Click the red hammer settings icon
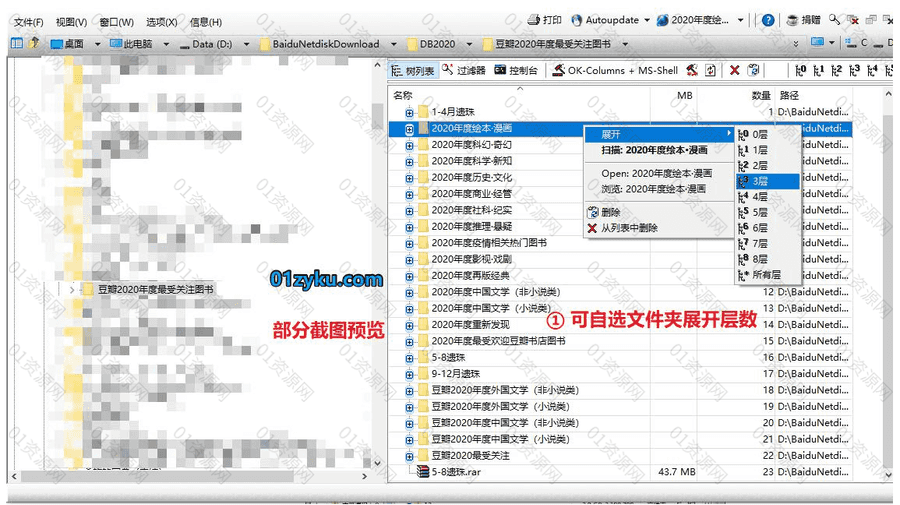The image size is (900, 505). (x=692, y=70)
